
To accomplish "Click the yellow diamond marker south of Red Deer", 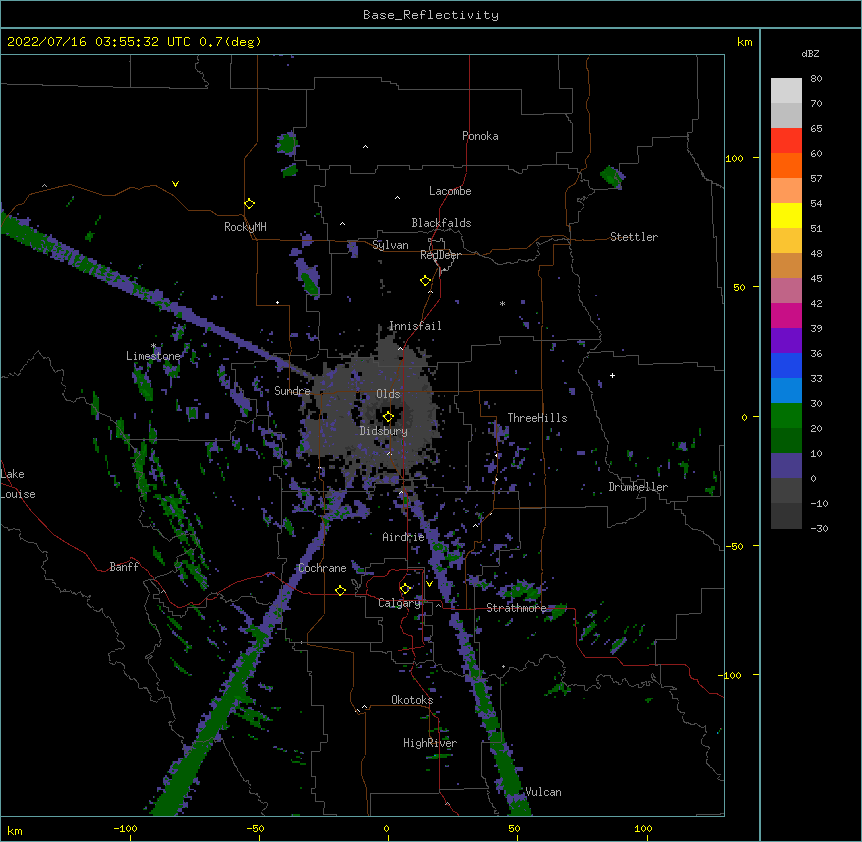I will coord(425,281).
